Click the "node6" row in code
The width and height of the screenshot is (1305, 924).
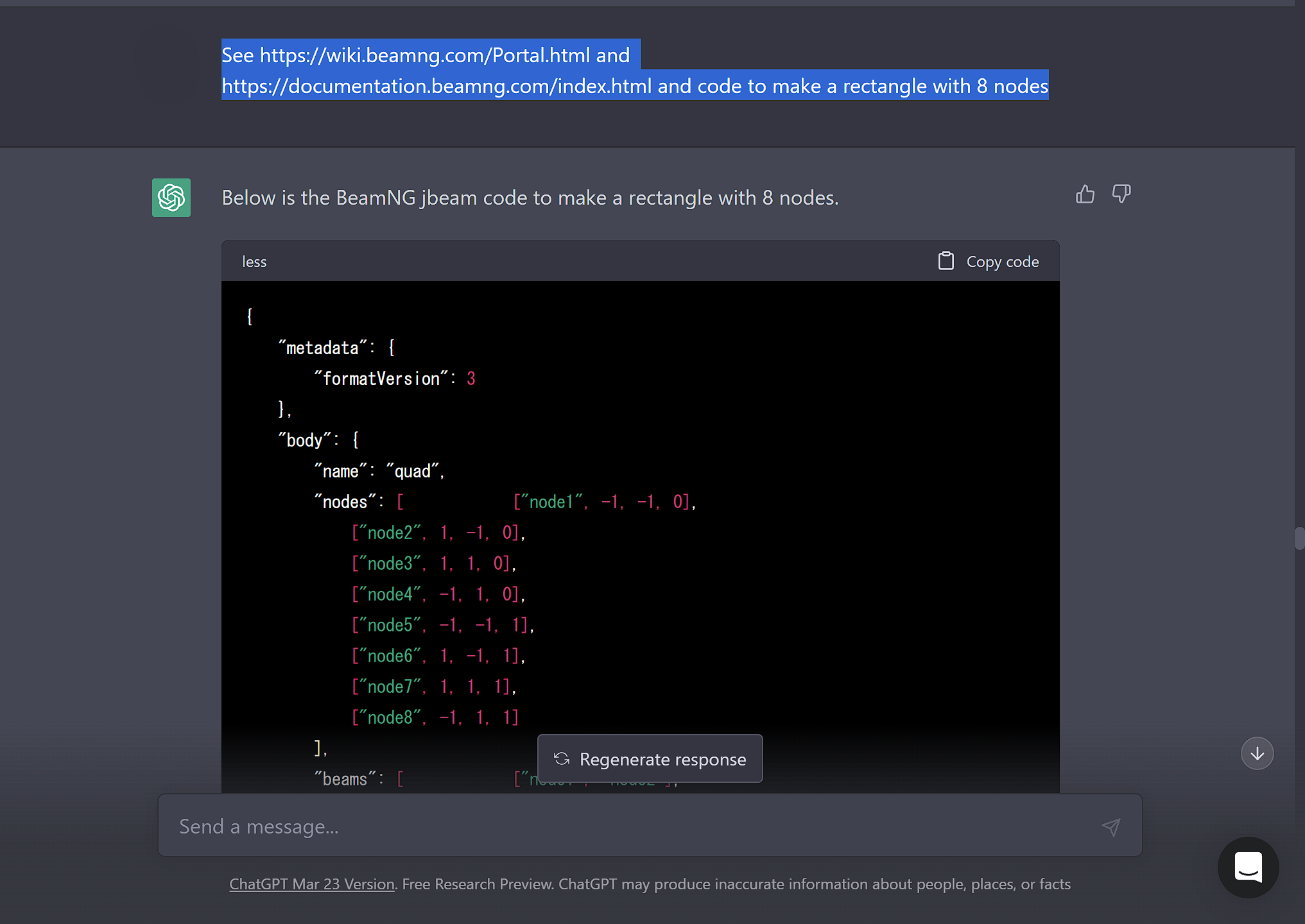(x=438, y=656)
